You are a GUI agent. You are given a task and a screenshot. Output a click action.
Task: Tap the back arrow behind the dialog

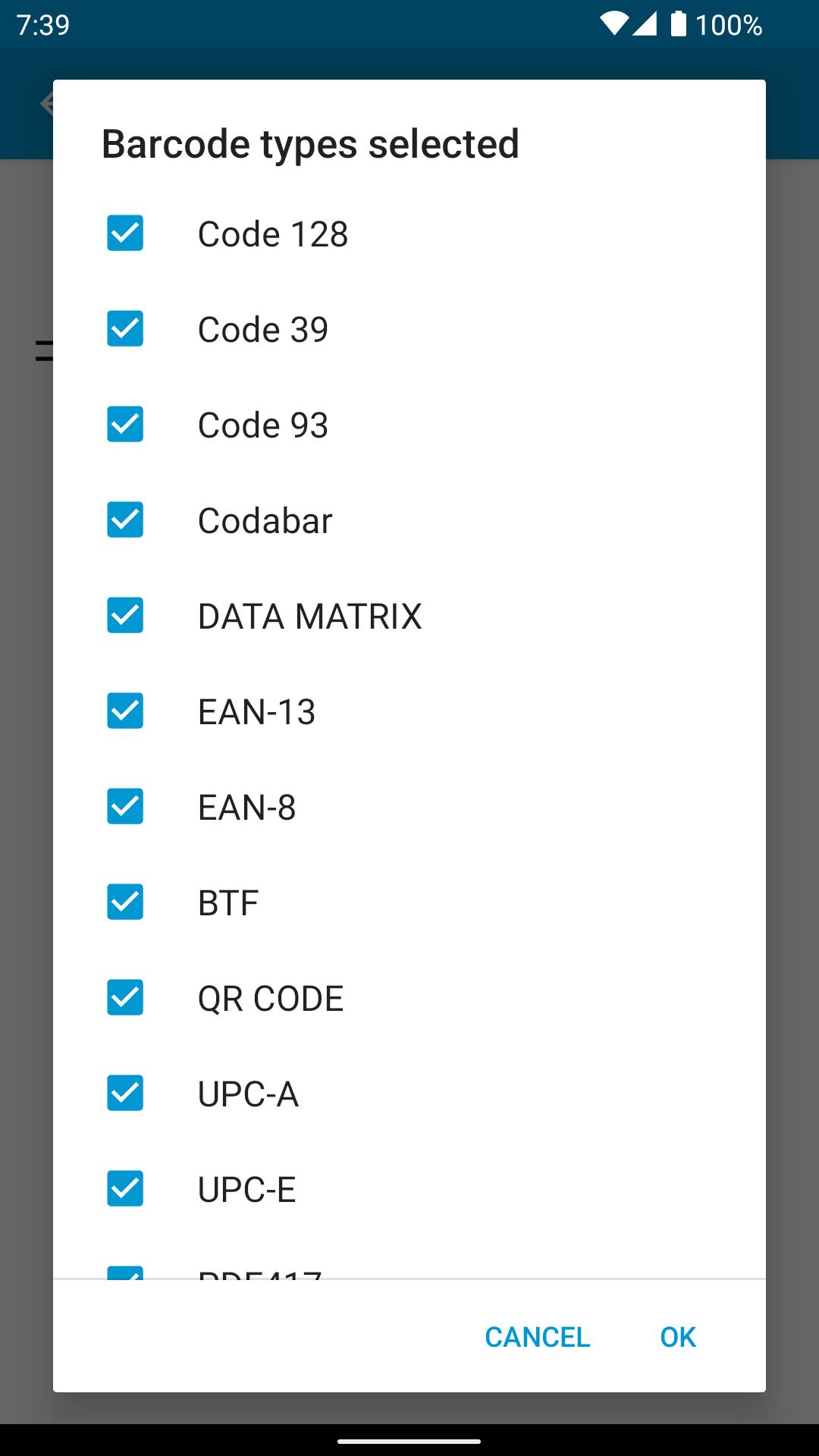pyautogui.click(x=47, y=103)
